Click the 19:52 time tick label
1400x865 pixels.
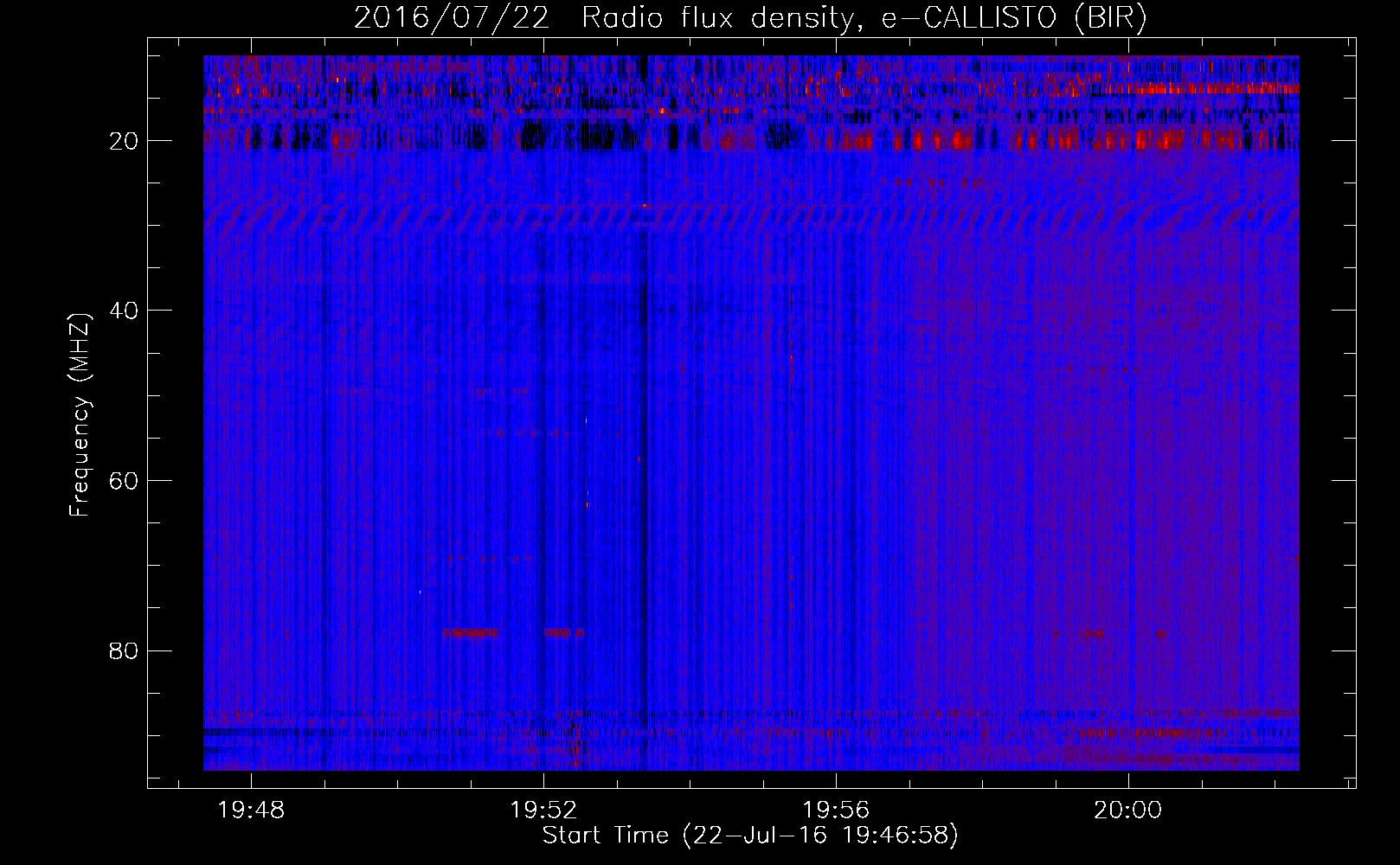click(x=543, y=811)
